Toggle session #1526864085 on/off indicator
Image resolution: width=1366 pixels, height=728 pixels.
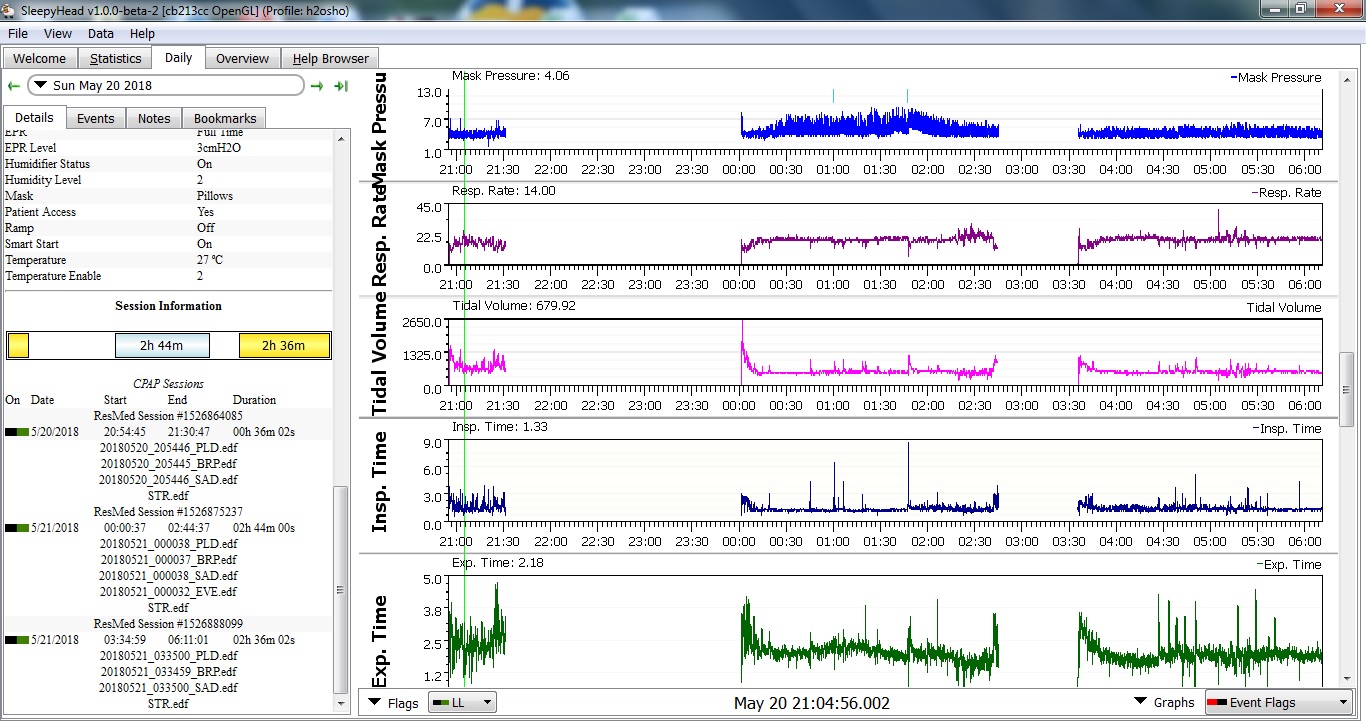[x=17, y=432]
